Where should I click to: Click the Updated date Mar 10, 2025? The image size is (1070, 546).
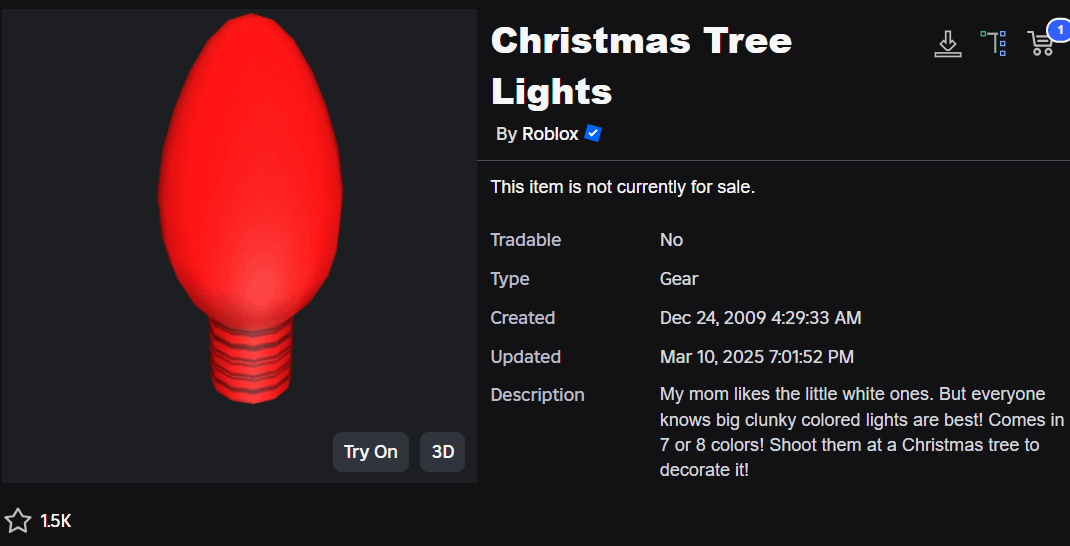756,357
